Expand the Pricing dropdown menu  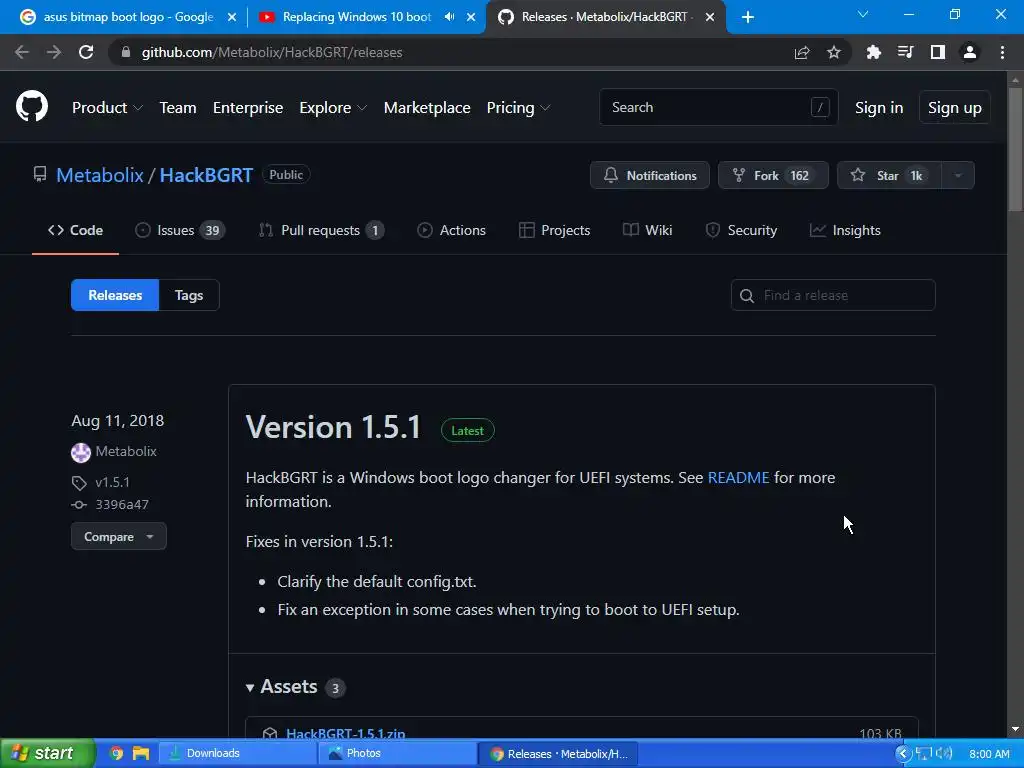tap(519, 108)
